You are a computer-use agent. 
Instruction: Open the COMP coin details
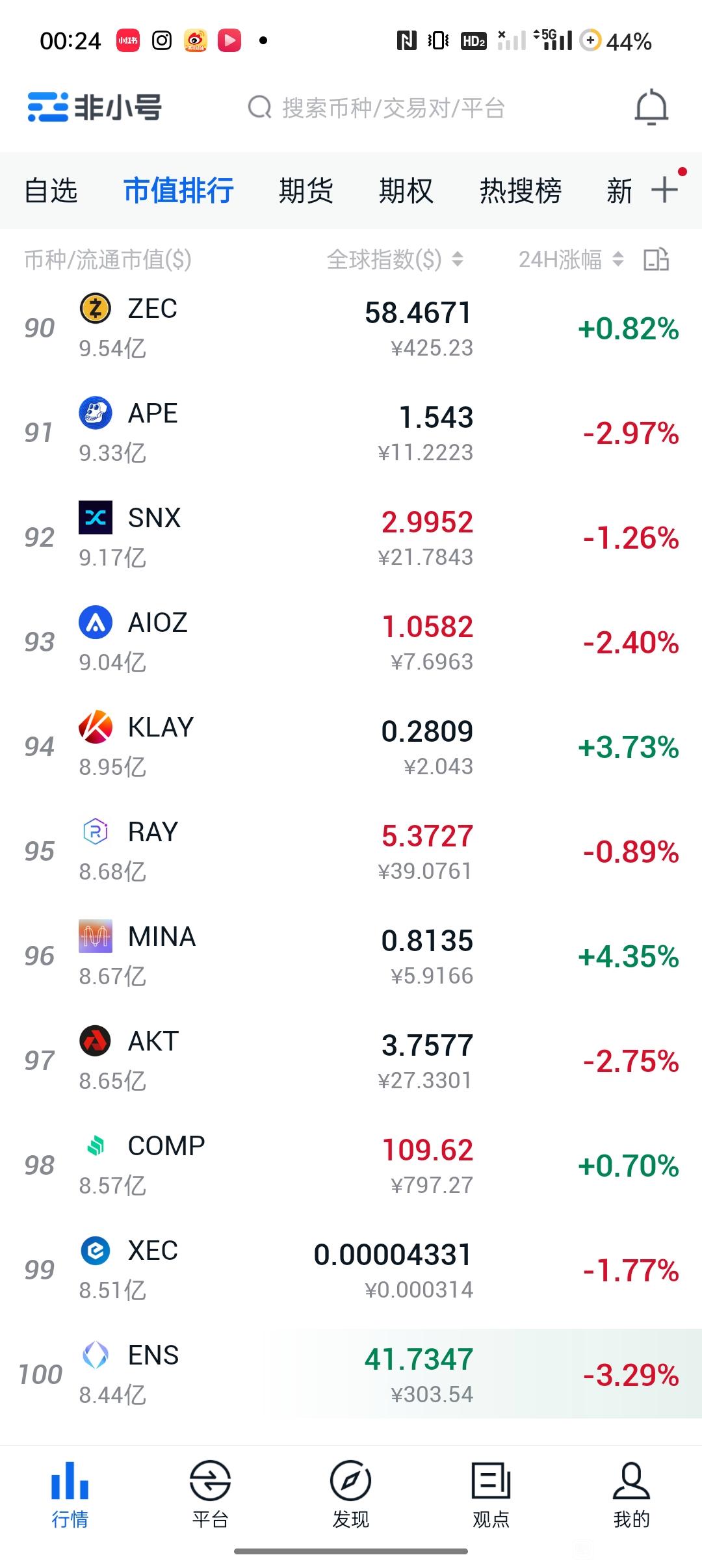tap(351, 1165)
